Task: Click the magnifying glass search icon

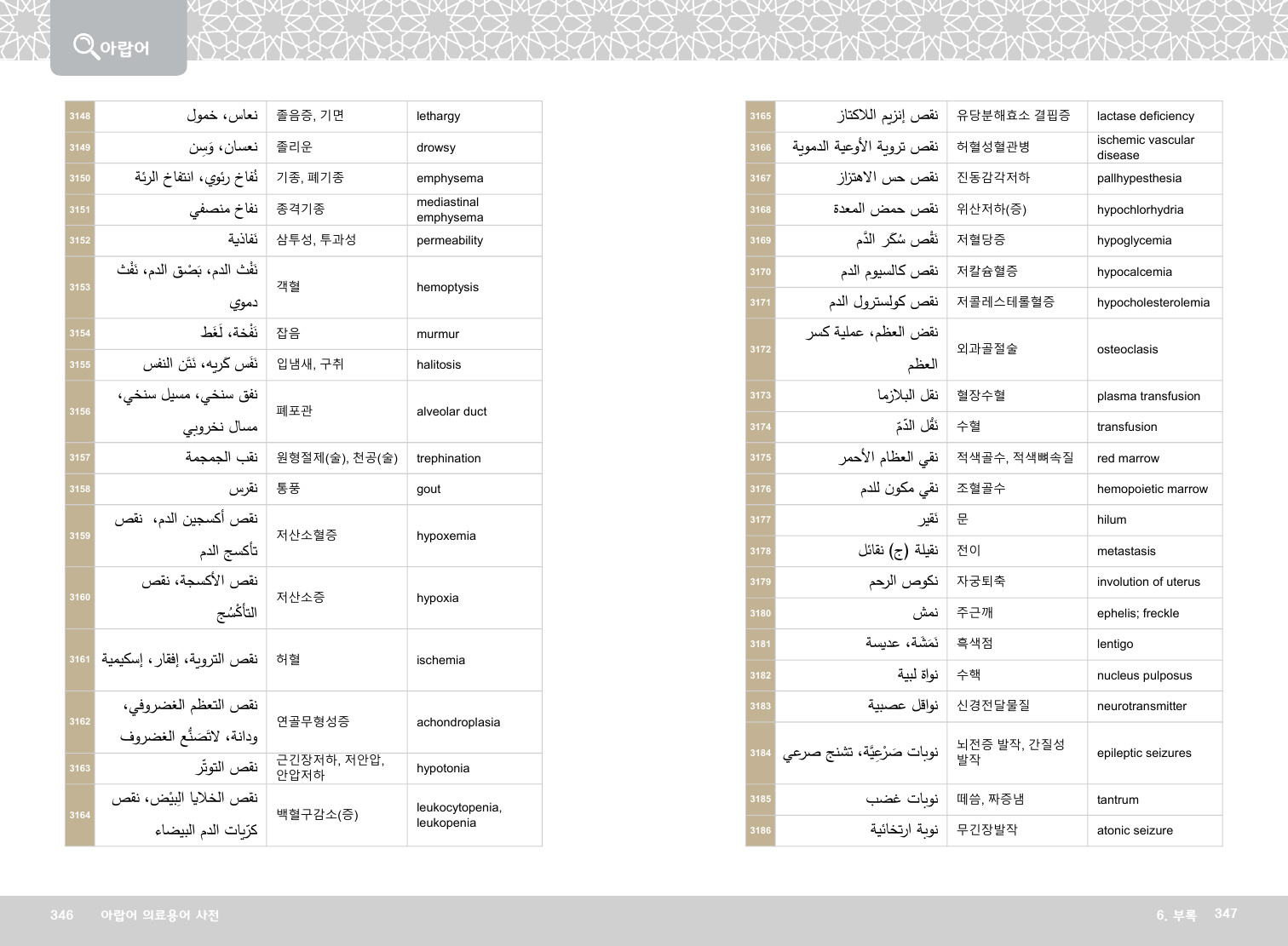Action: click(85, 45)
